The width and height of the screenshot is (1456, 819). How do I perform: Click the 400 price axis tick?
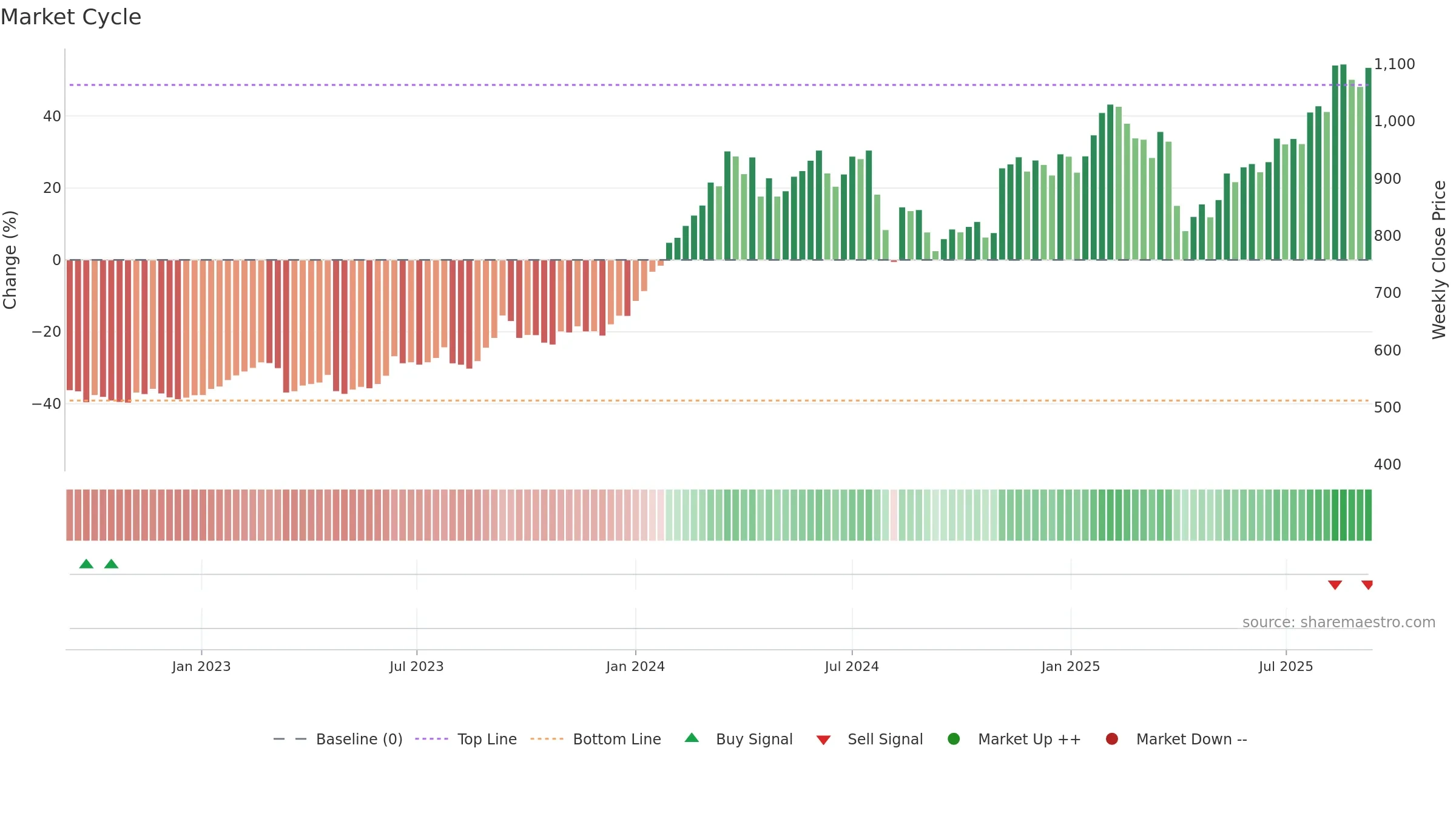[x=1388, y=465]
